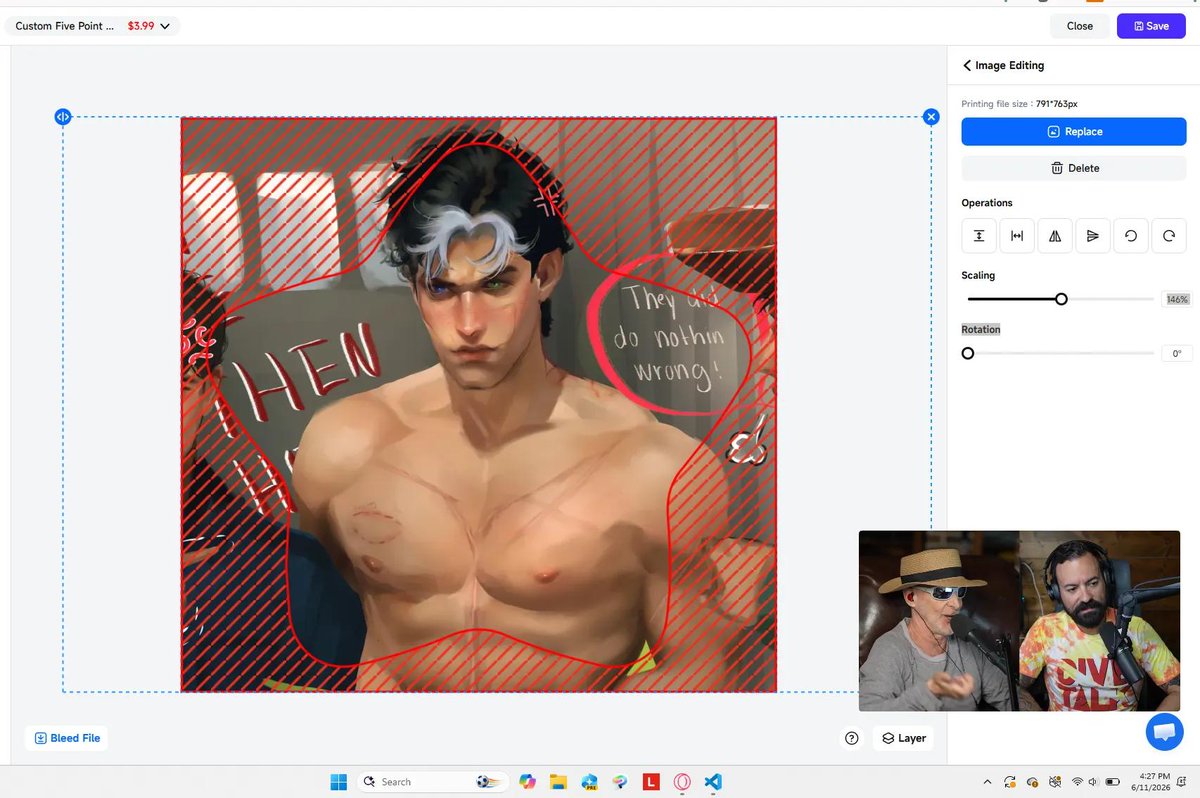Remove the image with the blue X handle

[931, 117]
